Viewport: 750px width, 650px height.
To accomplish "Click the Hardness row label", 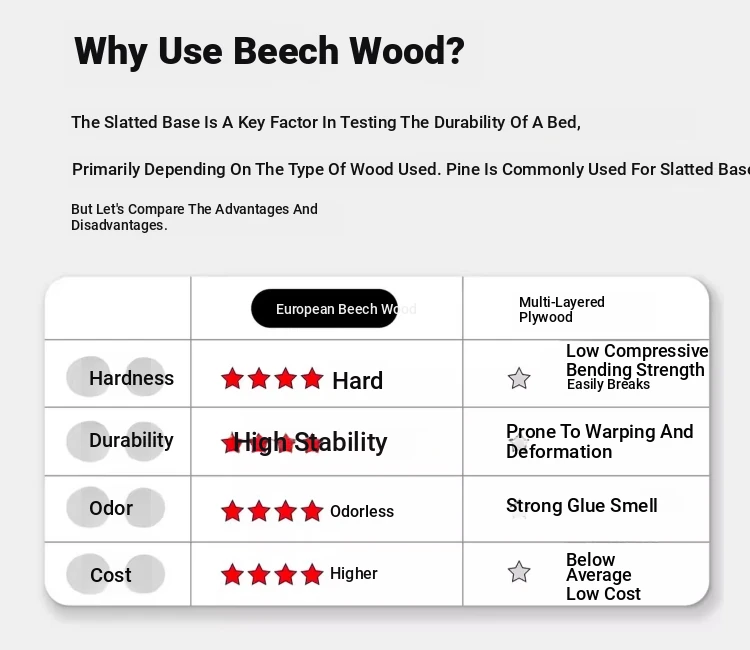I will 132,378.
